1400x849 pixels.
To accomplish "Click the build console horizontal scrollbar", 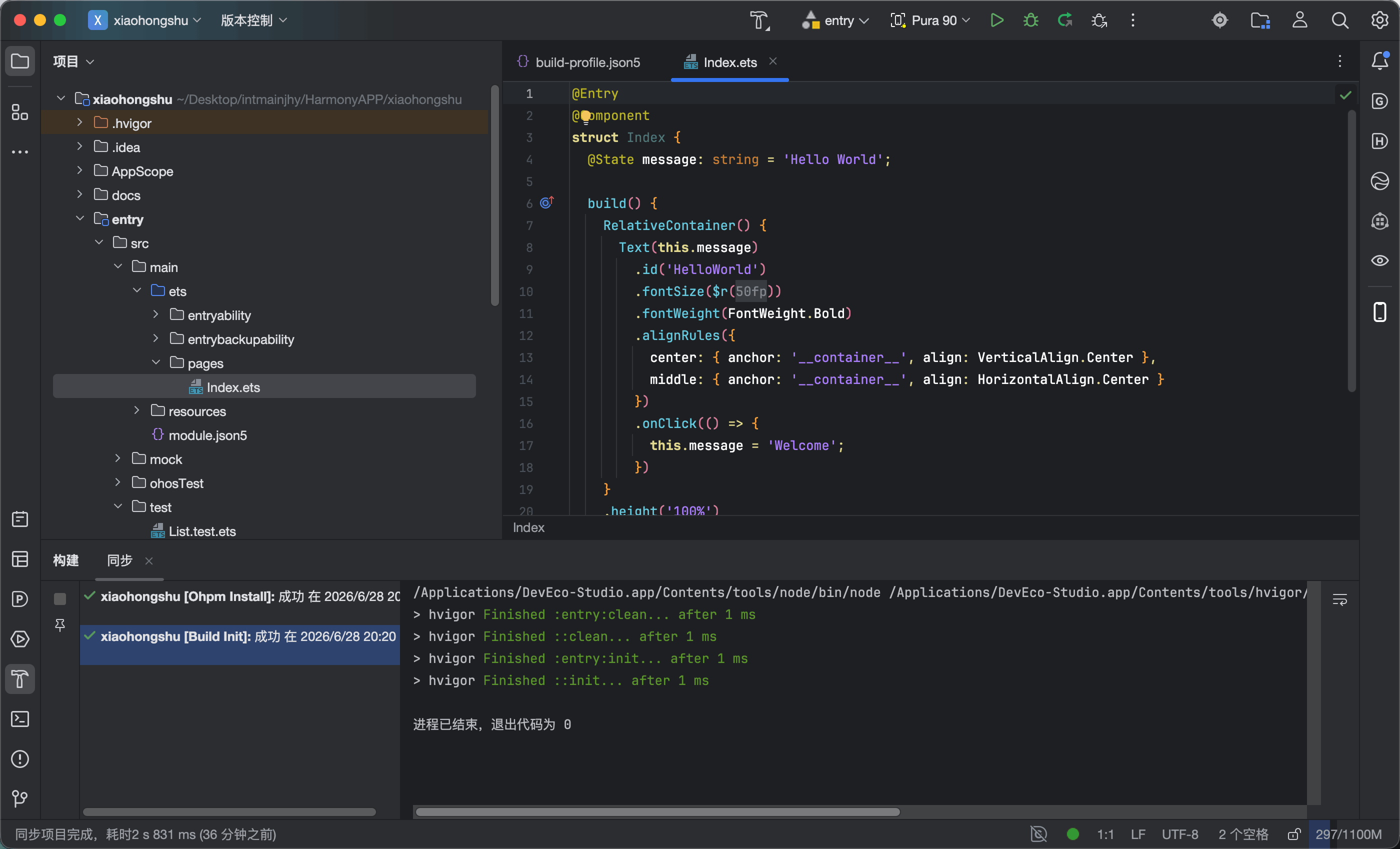I will click(x=657, y=811).
